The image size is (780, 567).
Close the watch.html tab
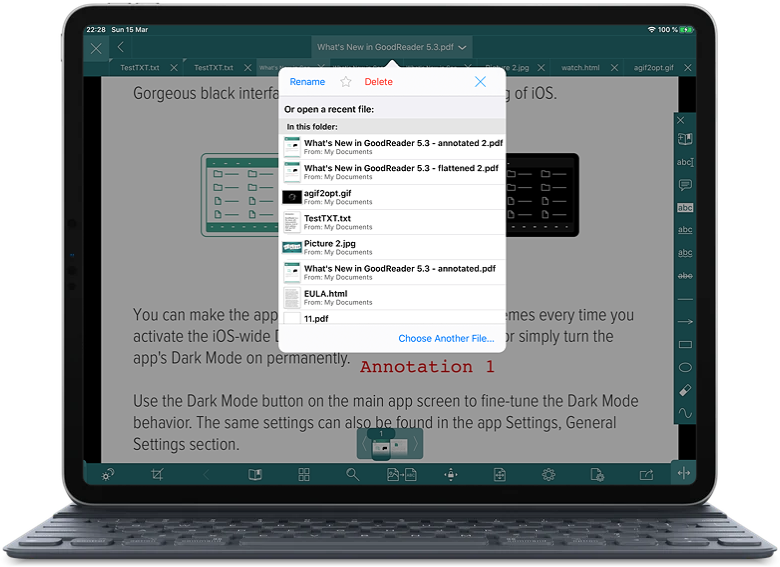(x=614, y=68)
